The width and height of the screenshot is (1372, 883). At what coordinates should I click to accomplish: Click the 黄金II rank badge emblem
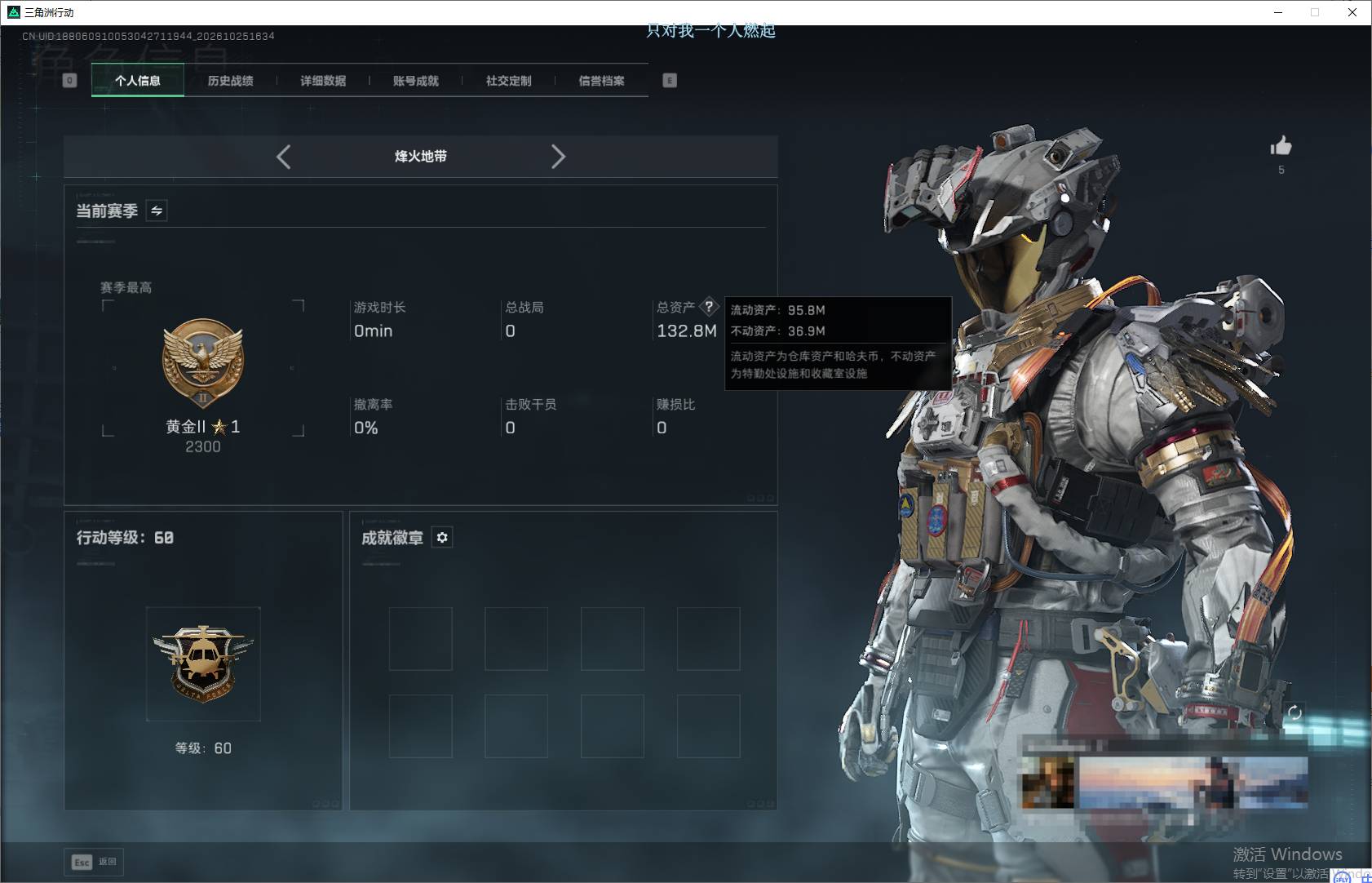coord(203,363)
